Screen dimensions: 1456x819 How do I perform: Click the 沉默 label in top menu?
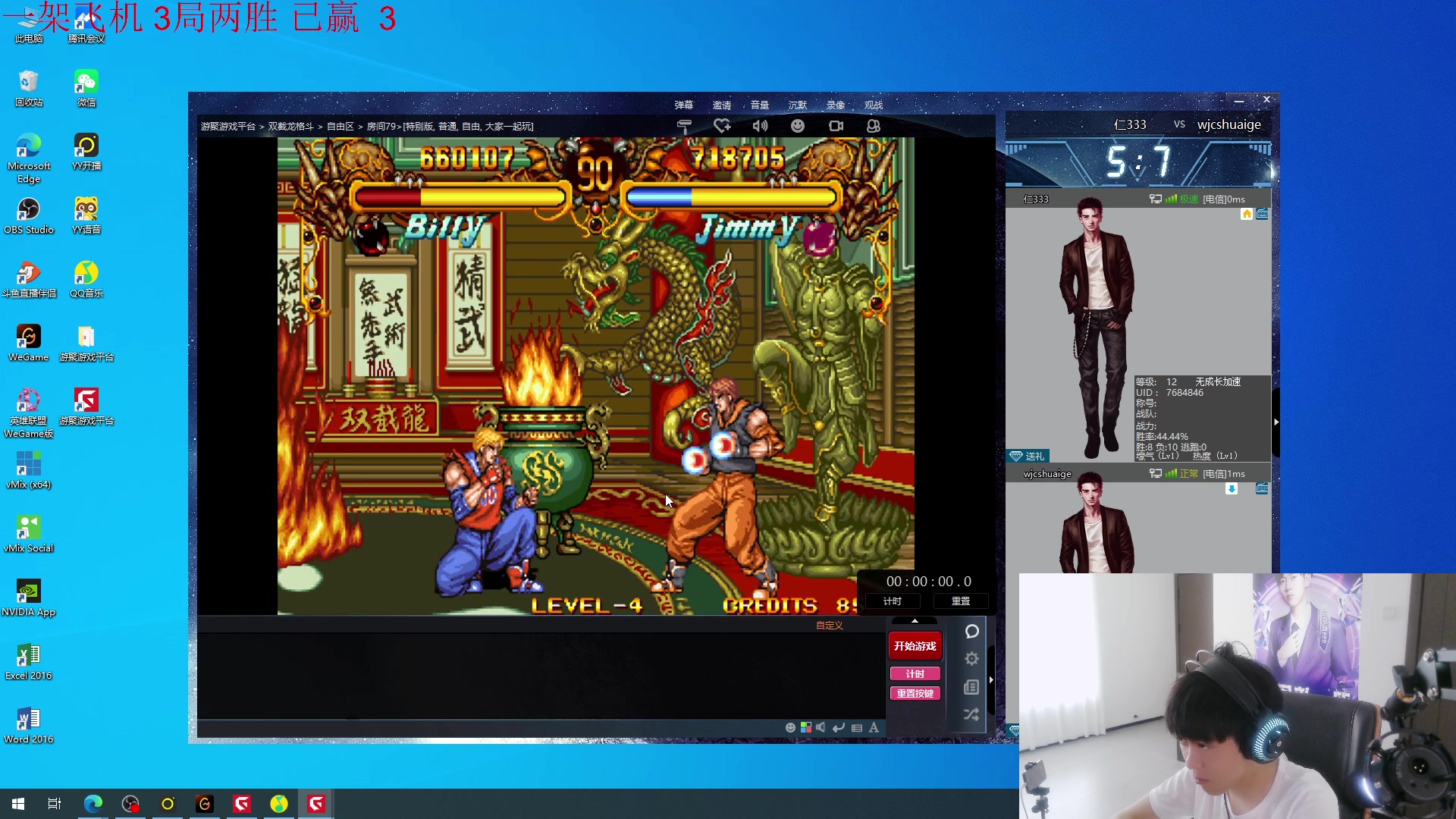798,105
